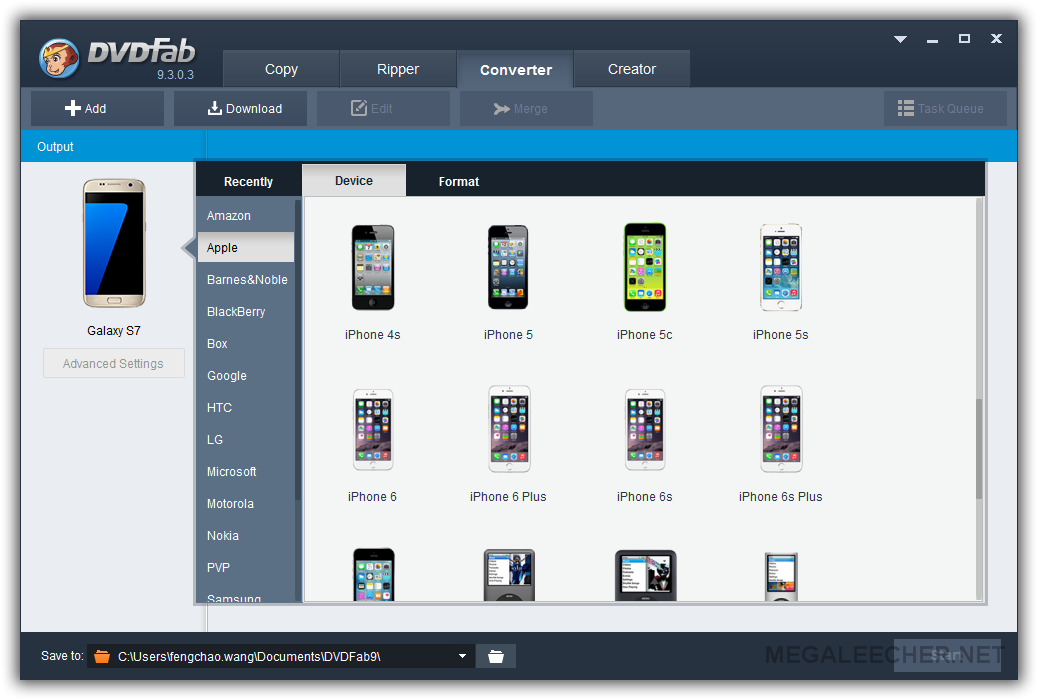Click the Add button
Image resolution: width=1038 pixels, height=700 pixels.
pos(97,109)
